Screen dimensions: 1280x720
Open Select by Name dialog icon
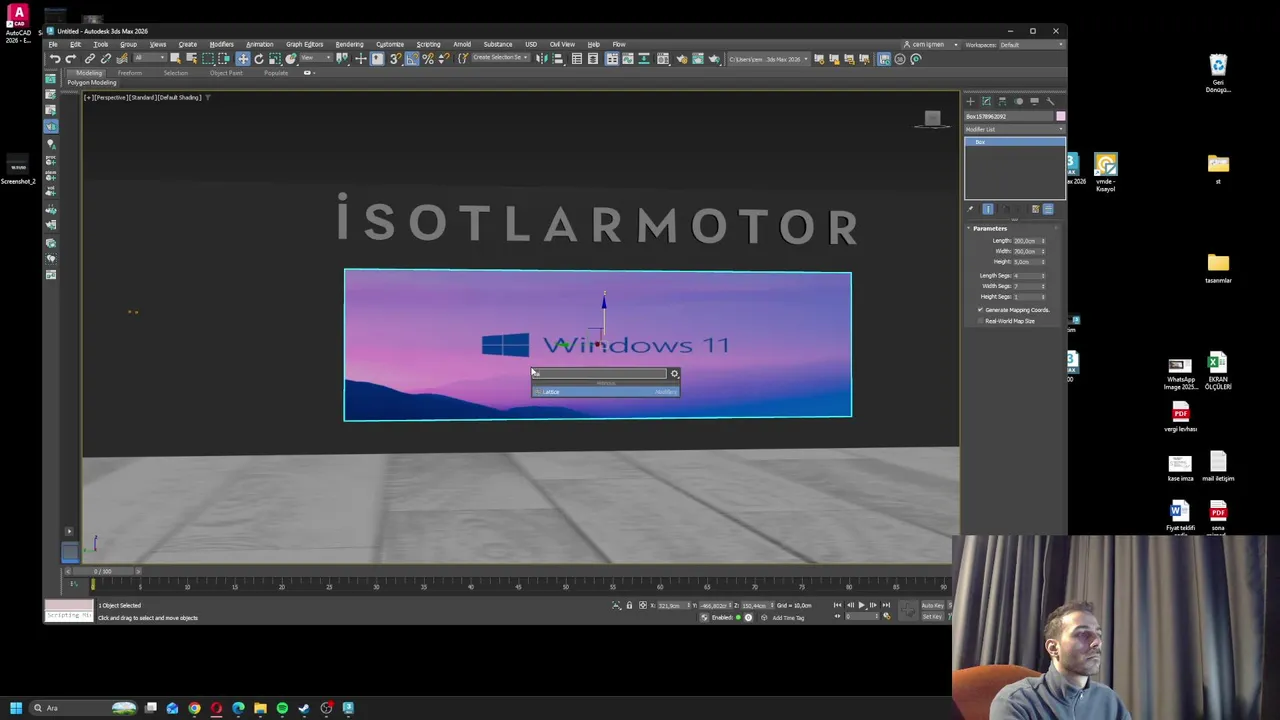click(192, 58)
